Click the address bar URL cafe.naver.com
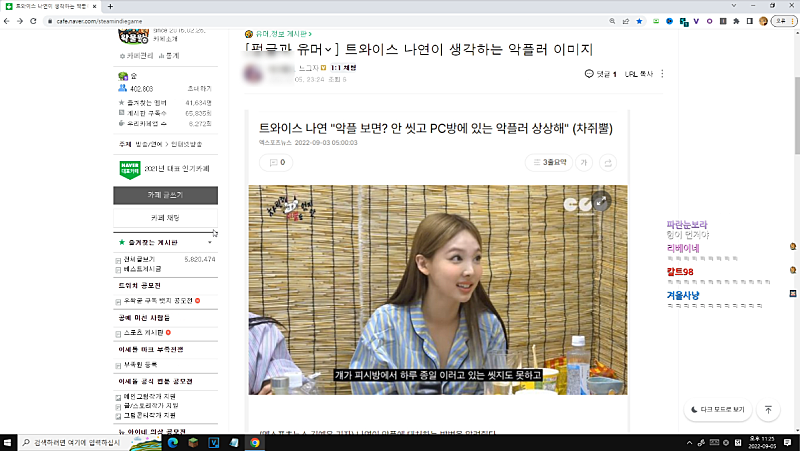The image size is (800, 451). [x=99, y=21]
